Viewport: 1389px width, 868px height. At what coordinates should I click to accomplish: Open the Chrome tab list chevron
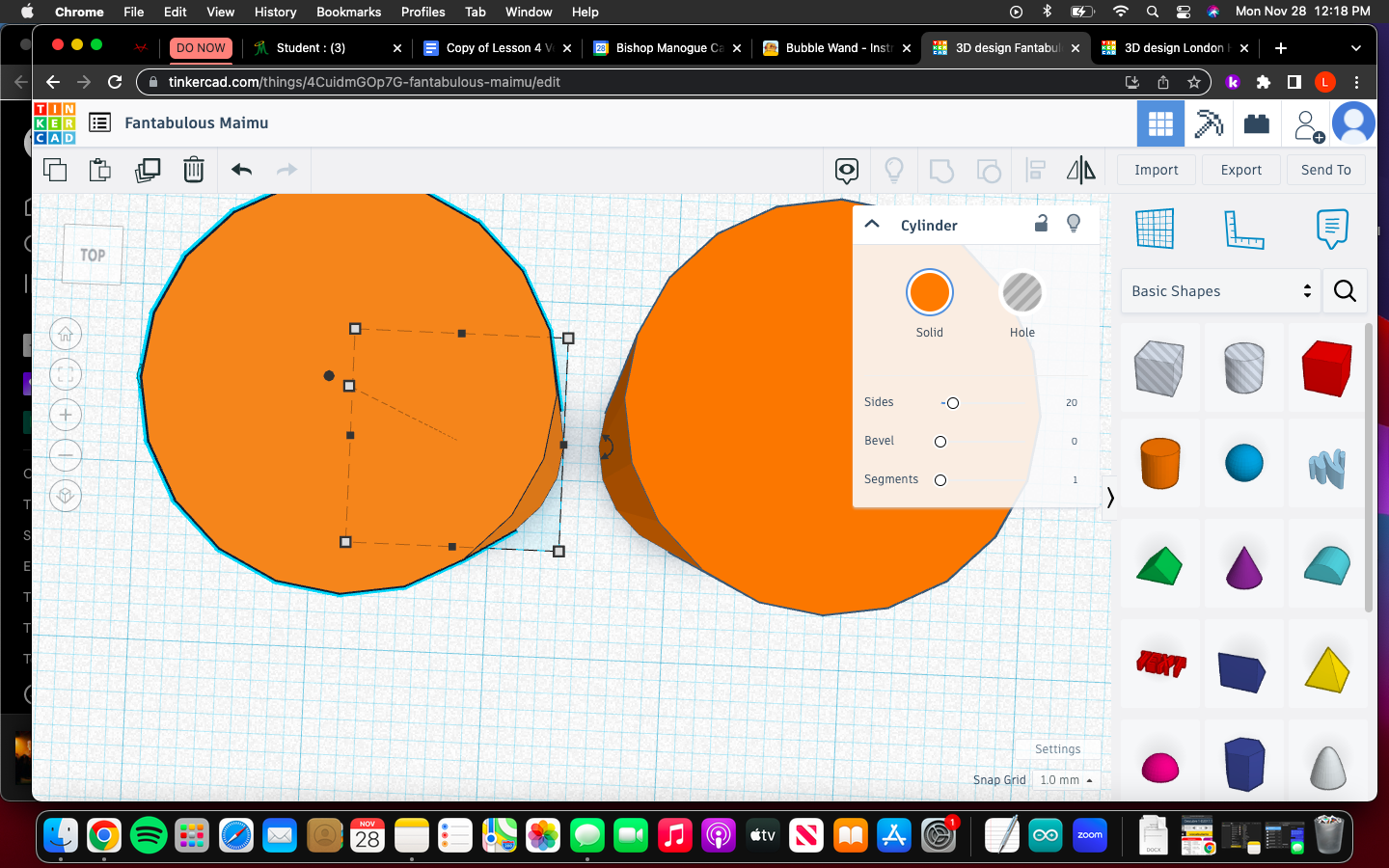[1356, 48]
